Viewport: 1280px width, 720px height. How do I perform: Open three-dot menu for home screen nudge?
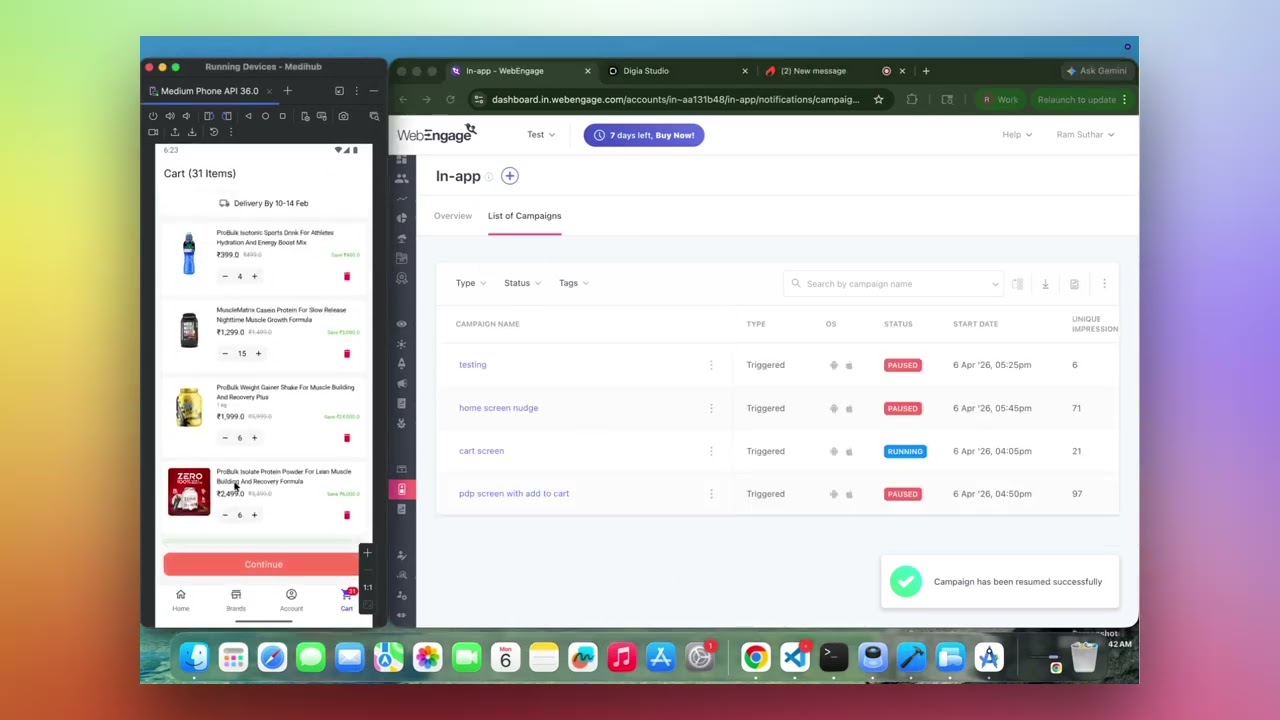(x=711, y=408)
